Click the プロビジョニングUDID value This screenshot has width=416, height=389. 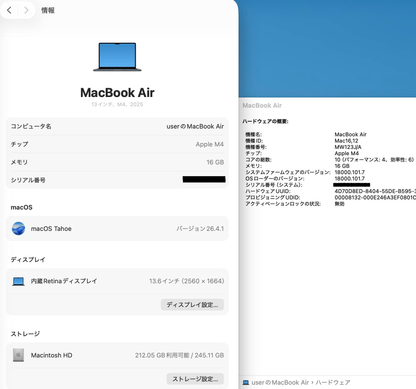pyautogui.click(x=375, y=197)
